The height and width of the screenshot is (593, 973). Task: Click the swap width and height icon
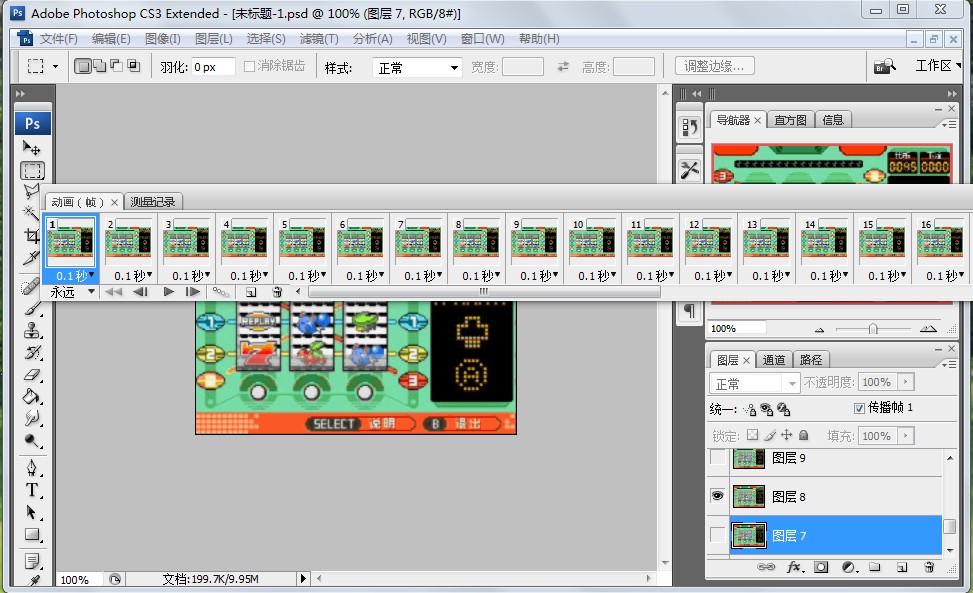point(563,66)
